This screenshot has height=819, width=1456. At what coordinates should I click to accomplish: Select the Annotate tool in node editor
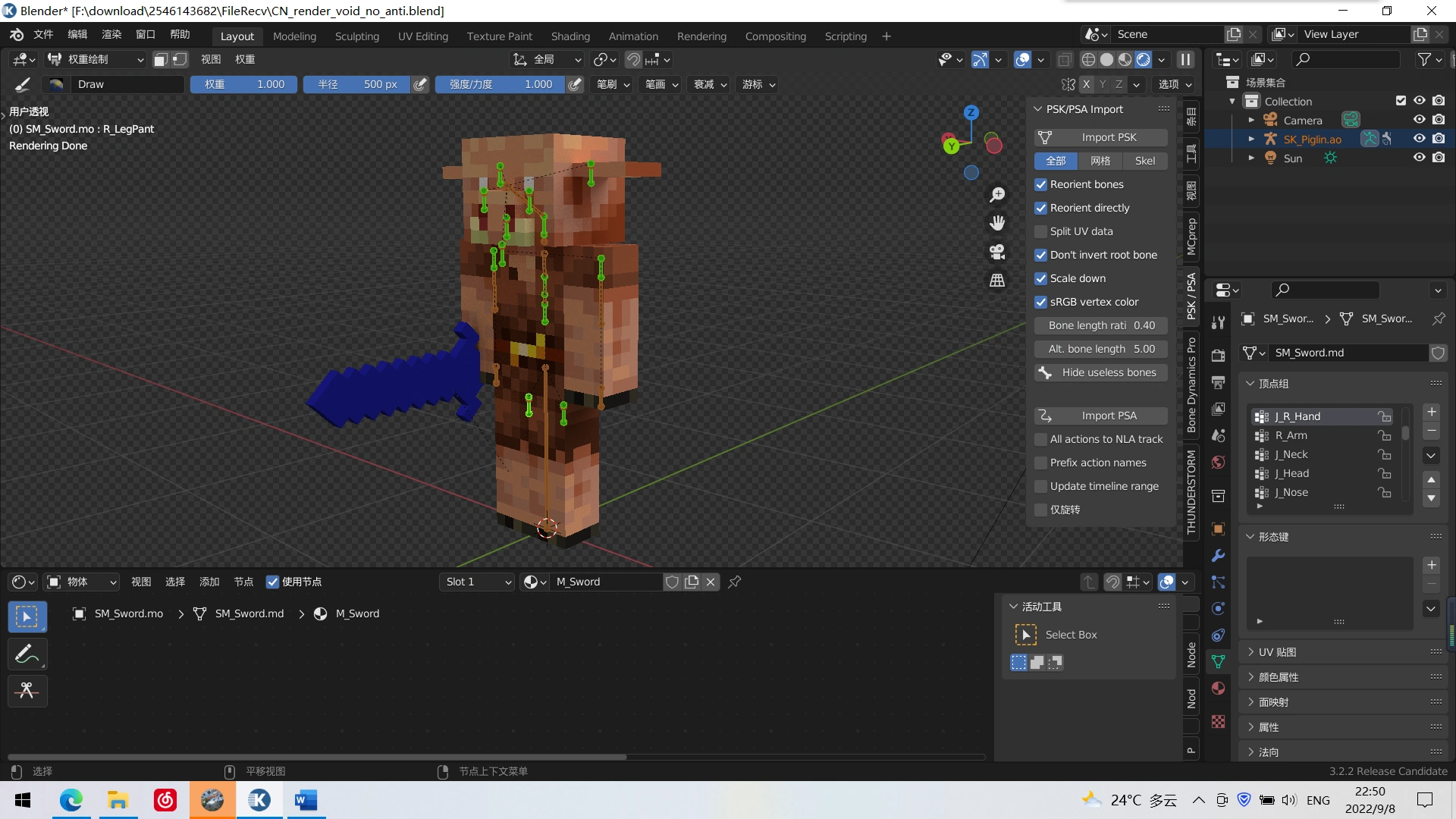pyautogui.click(x=27, y=654)
